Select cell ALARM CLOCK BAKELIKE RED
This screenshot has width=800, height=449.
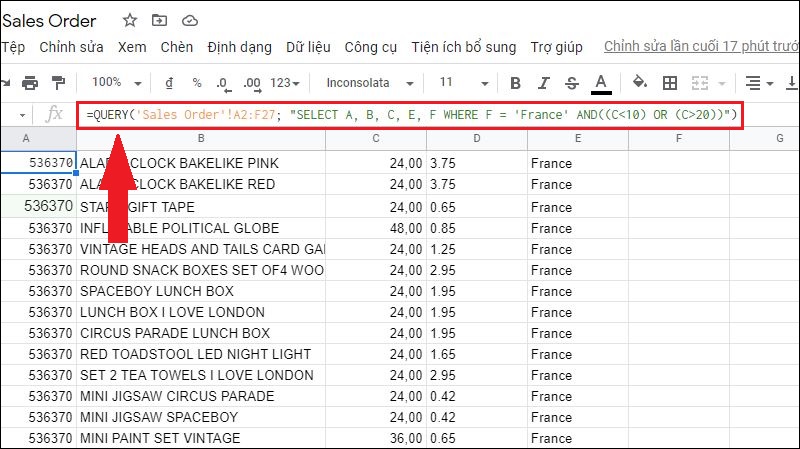(201, 184)
